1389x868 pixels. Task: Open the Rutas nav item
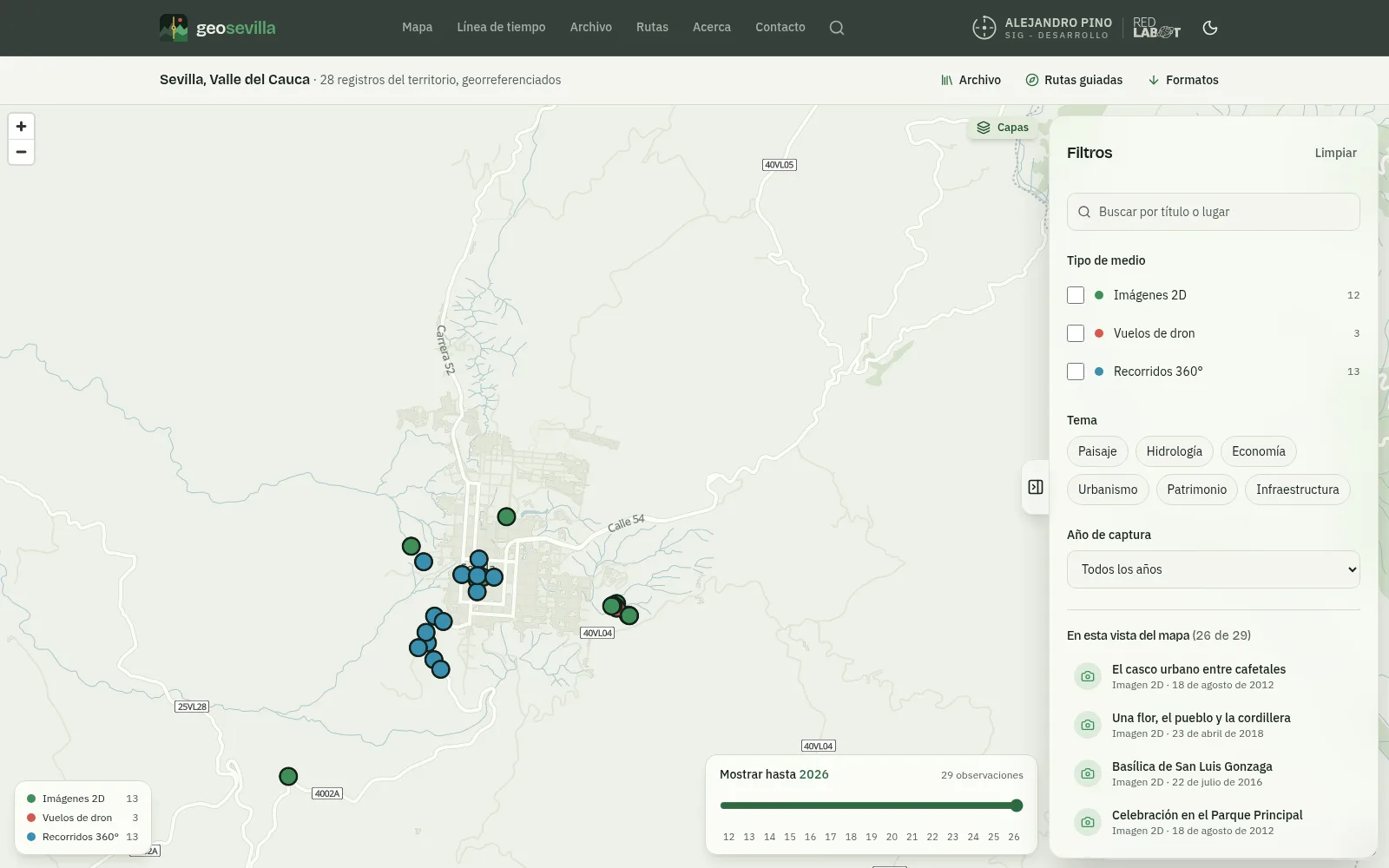652,27
